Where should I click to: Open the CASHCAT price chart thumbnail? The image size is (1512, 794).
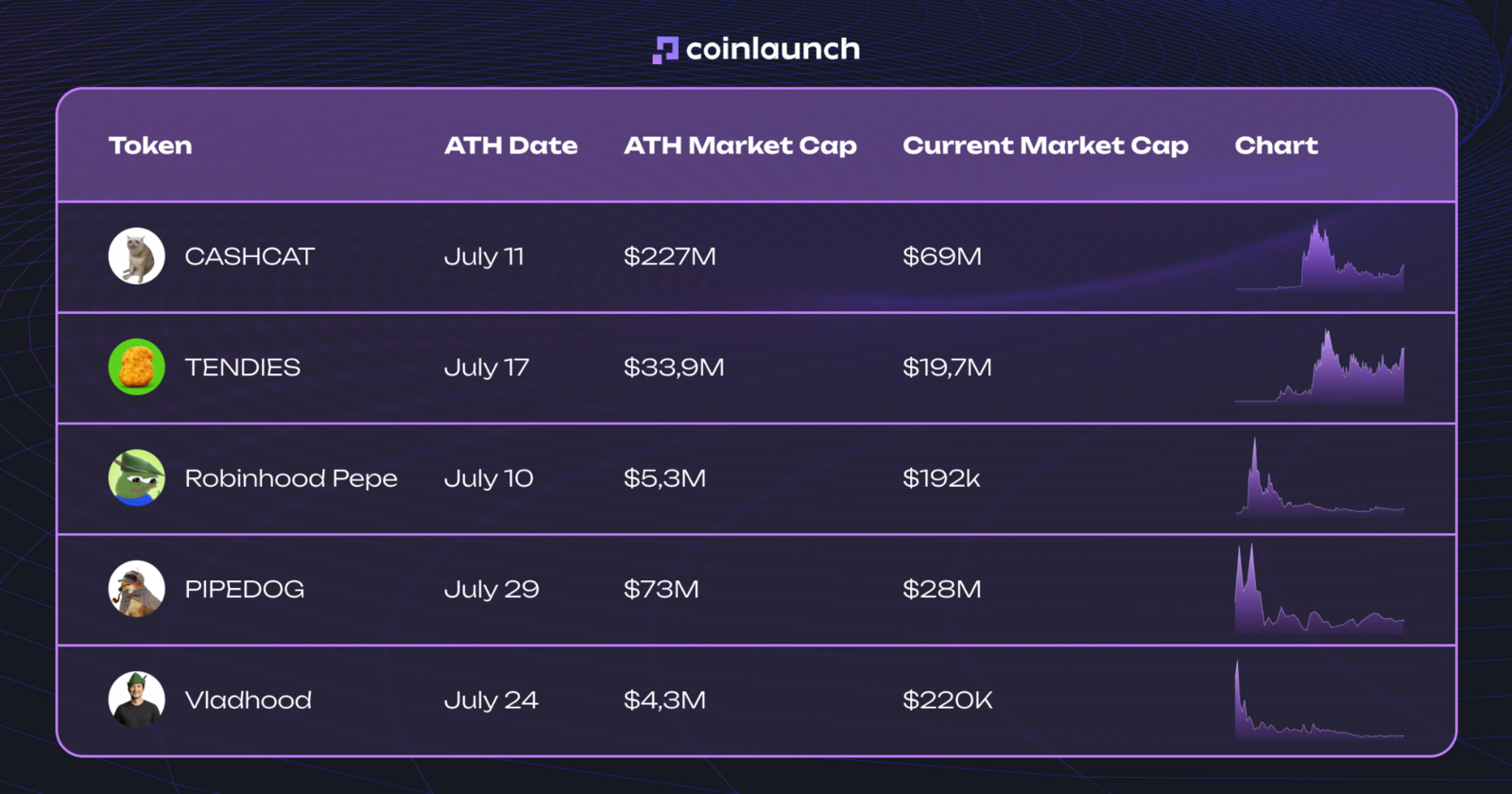(1319, 255)
